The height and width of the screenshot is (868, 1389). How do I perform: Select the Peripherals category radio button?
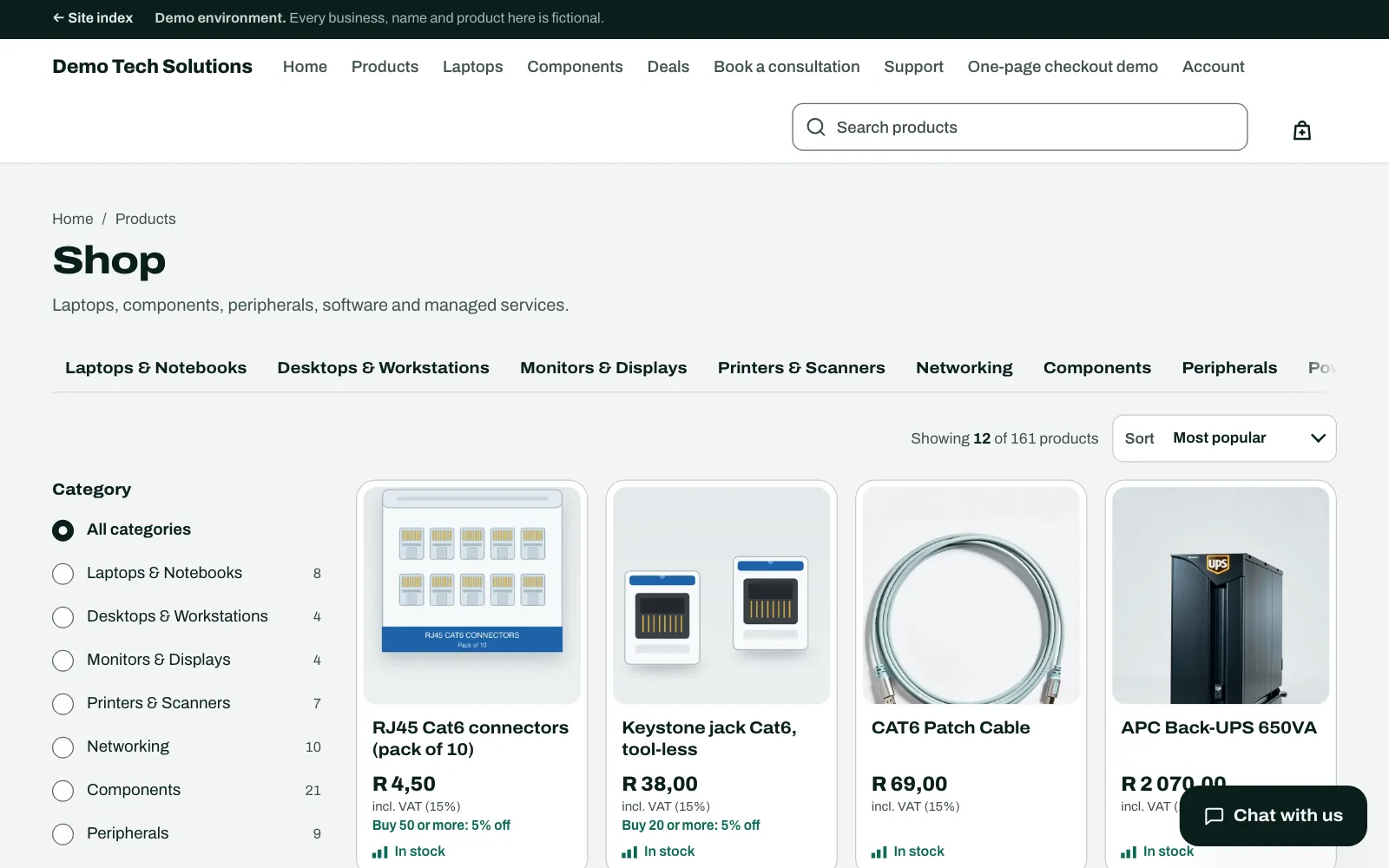click(x=63, y=834)
